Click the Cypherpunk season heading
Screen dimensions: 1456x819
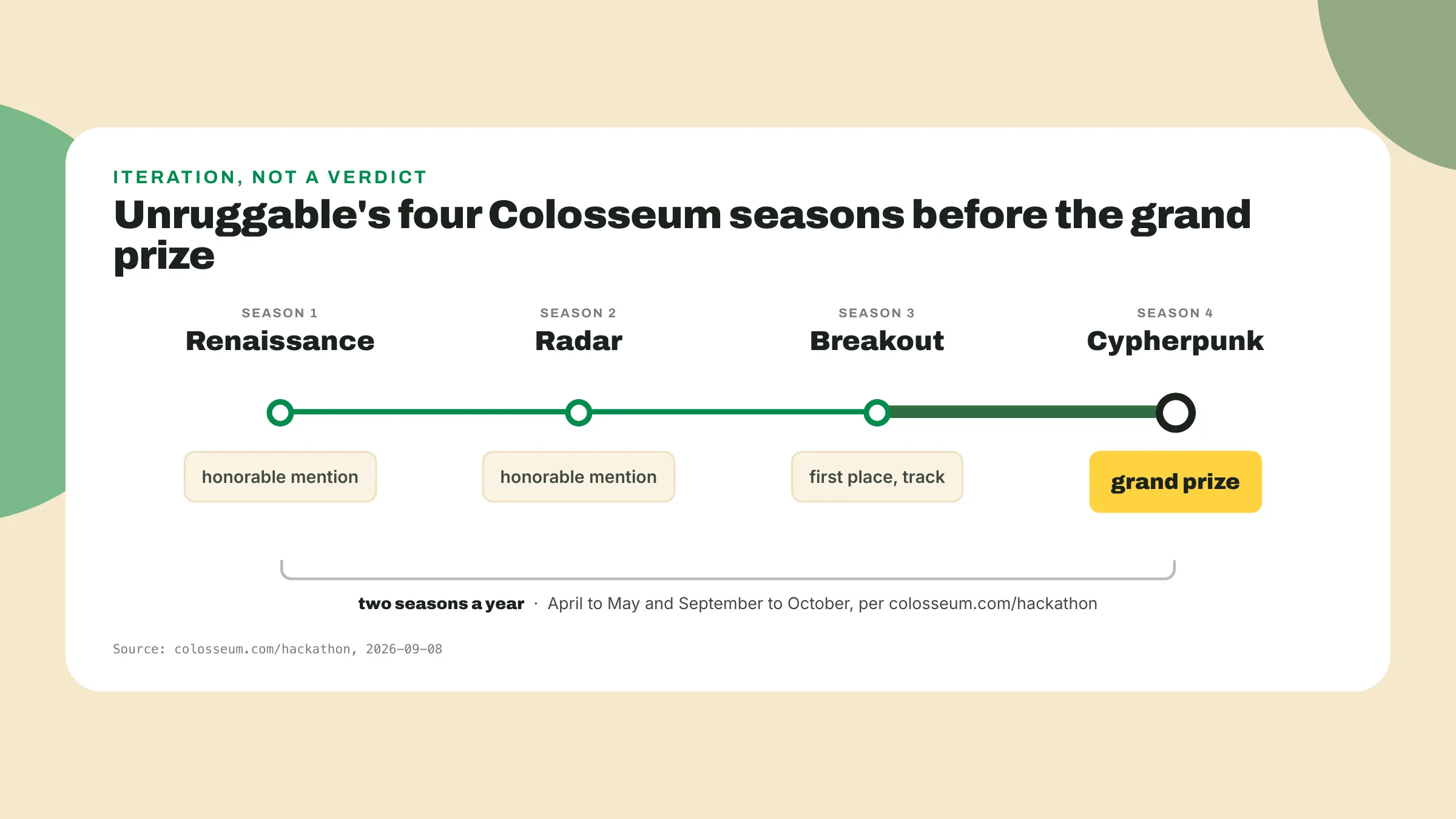(x=1176, y=342)
